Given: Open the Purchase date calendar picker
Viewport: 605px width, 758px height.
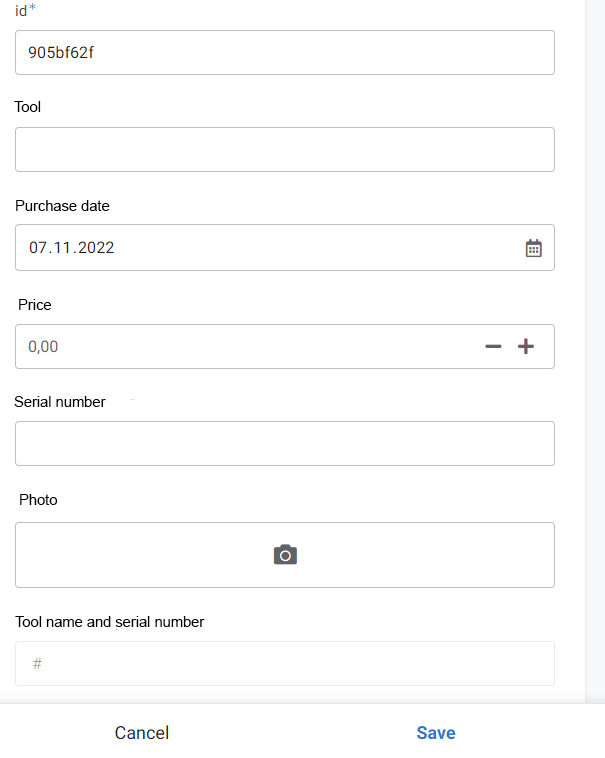Looking at the screenshot, I should point(534,248).
